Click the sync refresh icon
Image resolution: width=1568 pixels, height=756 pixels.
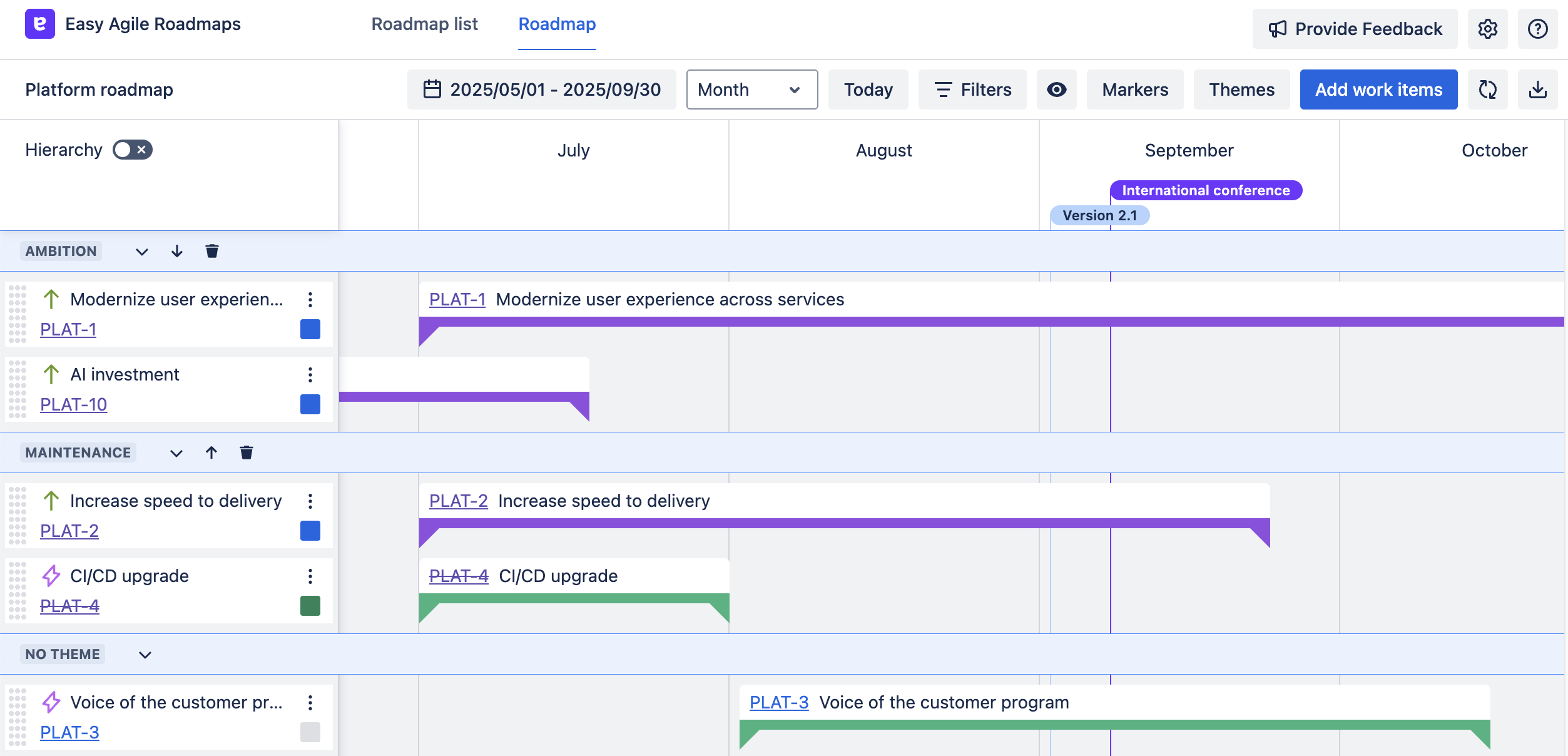(1487, 89)
